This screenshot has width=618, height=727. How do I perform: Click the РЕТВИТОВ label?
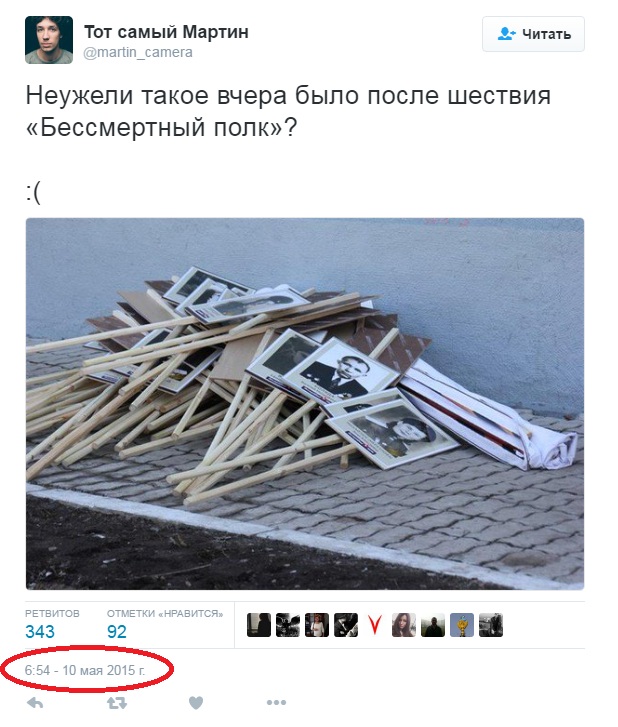52,613
